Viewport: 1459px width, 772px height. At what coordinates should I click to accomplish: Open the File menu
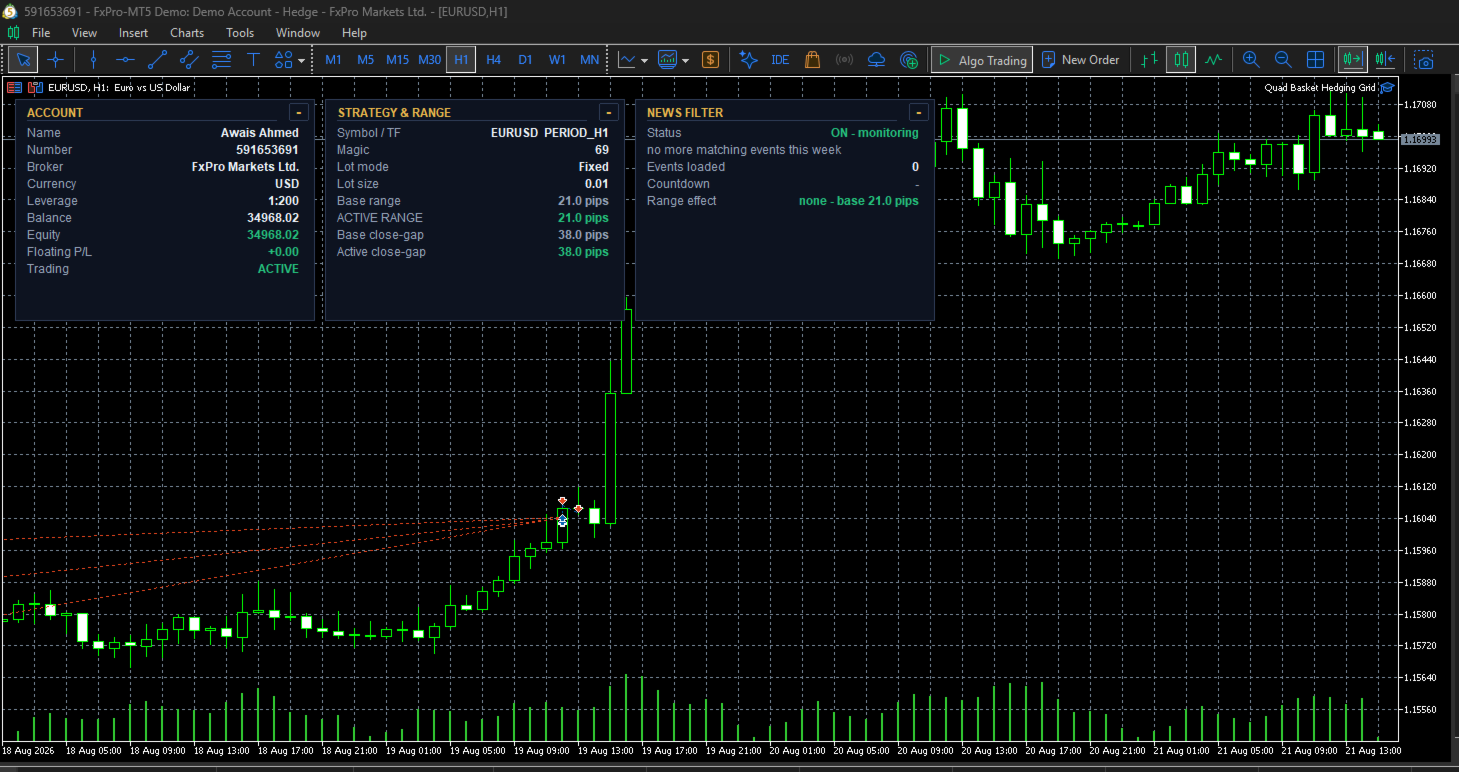(41, 33)
